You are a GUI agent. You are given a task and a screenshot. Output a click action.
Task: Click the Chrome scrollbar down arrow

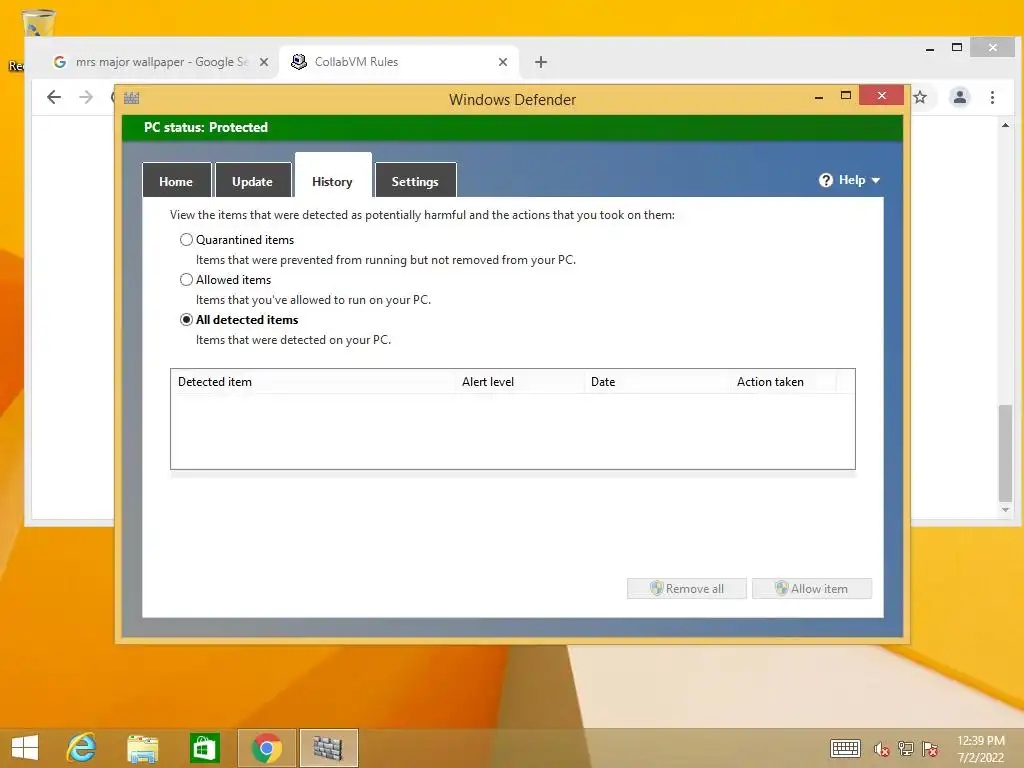coord(1005,510)
